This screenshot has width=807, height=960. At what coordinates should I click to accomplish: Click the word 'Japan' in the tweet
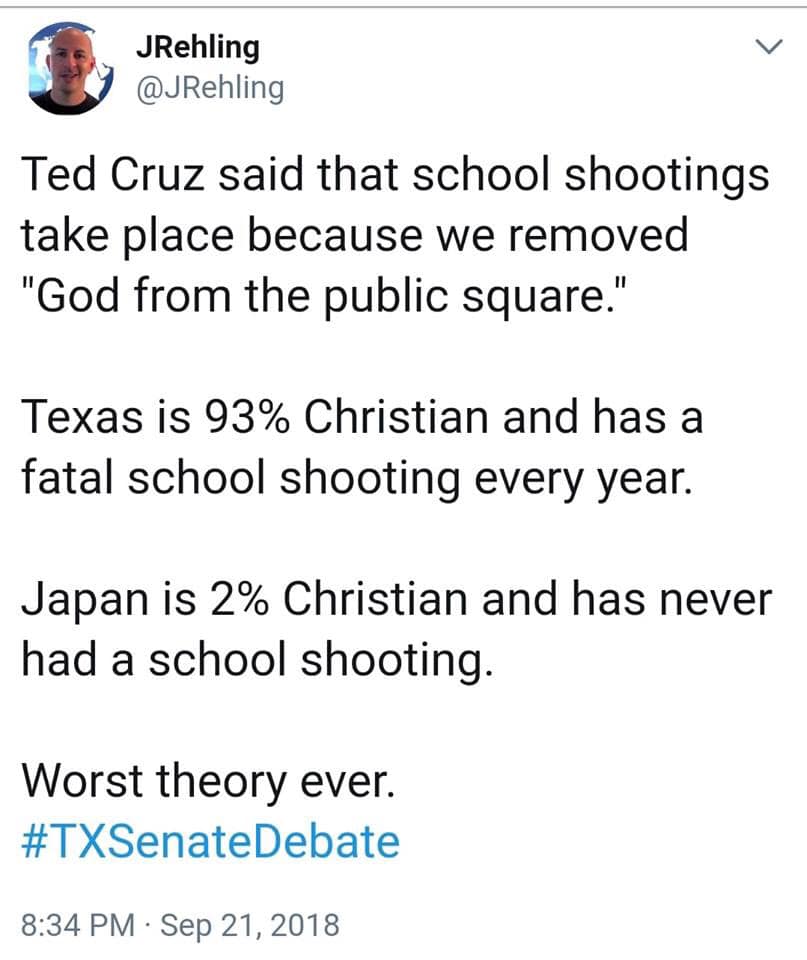85,601
